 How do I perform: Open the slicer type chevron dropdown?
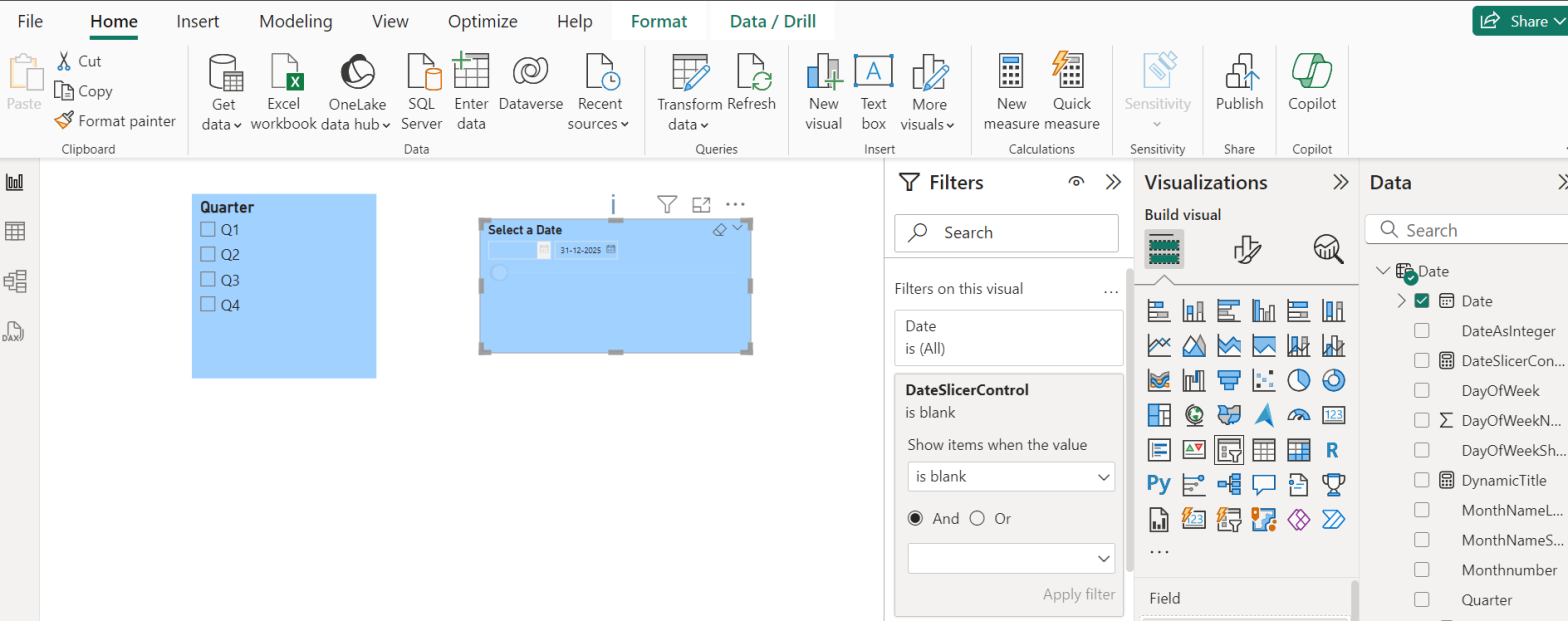point(738,228)
